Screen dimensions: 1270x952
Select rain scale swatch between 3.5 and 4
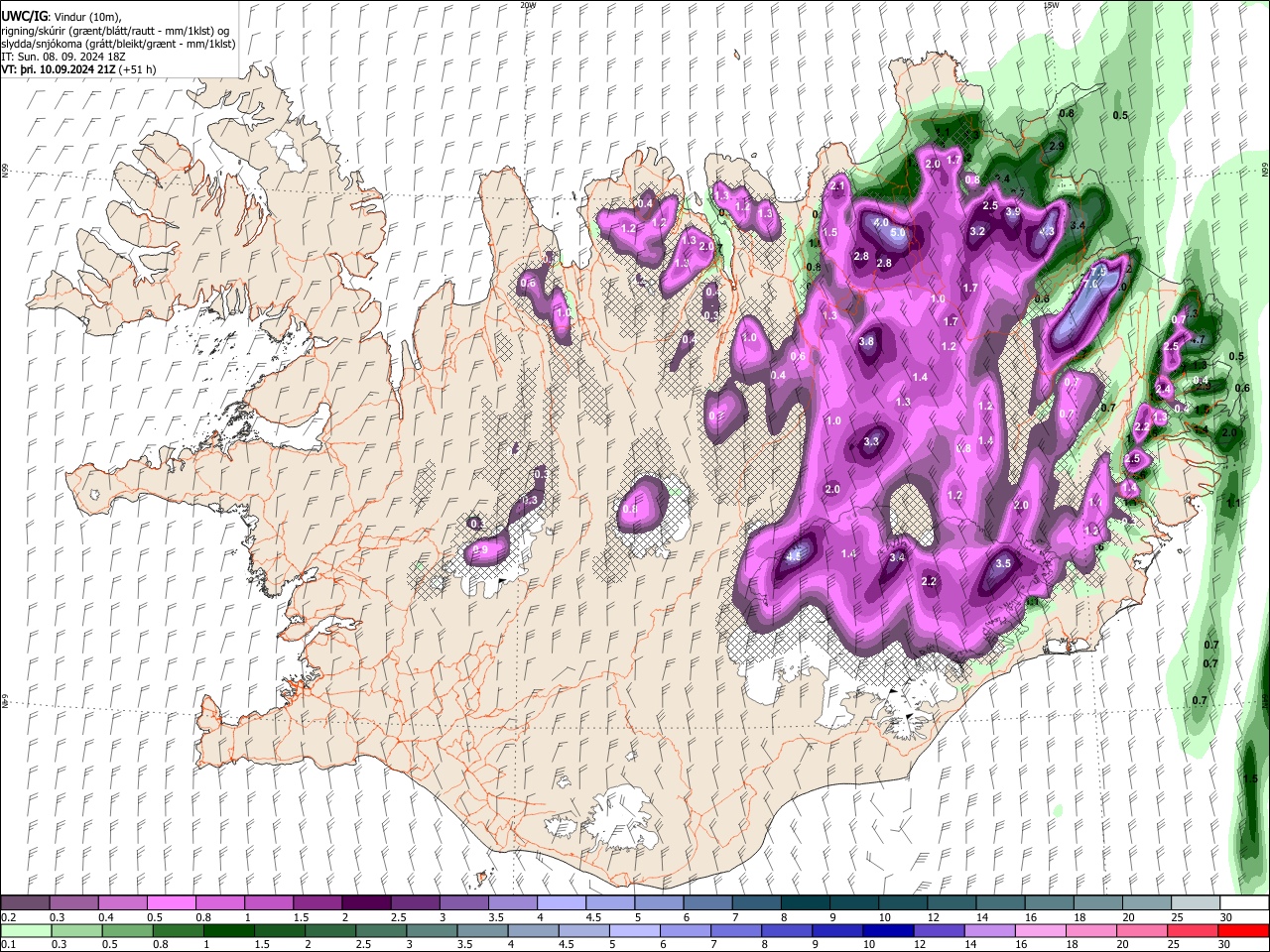pos(481,930)
